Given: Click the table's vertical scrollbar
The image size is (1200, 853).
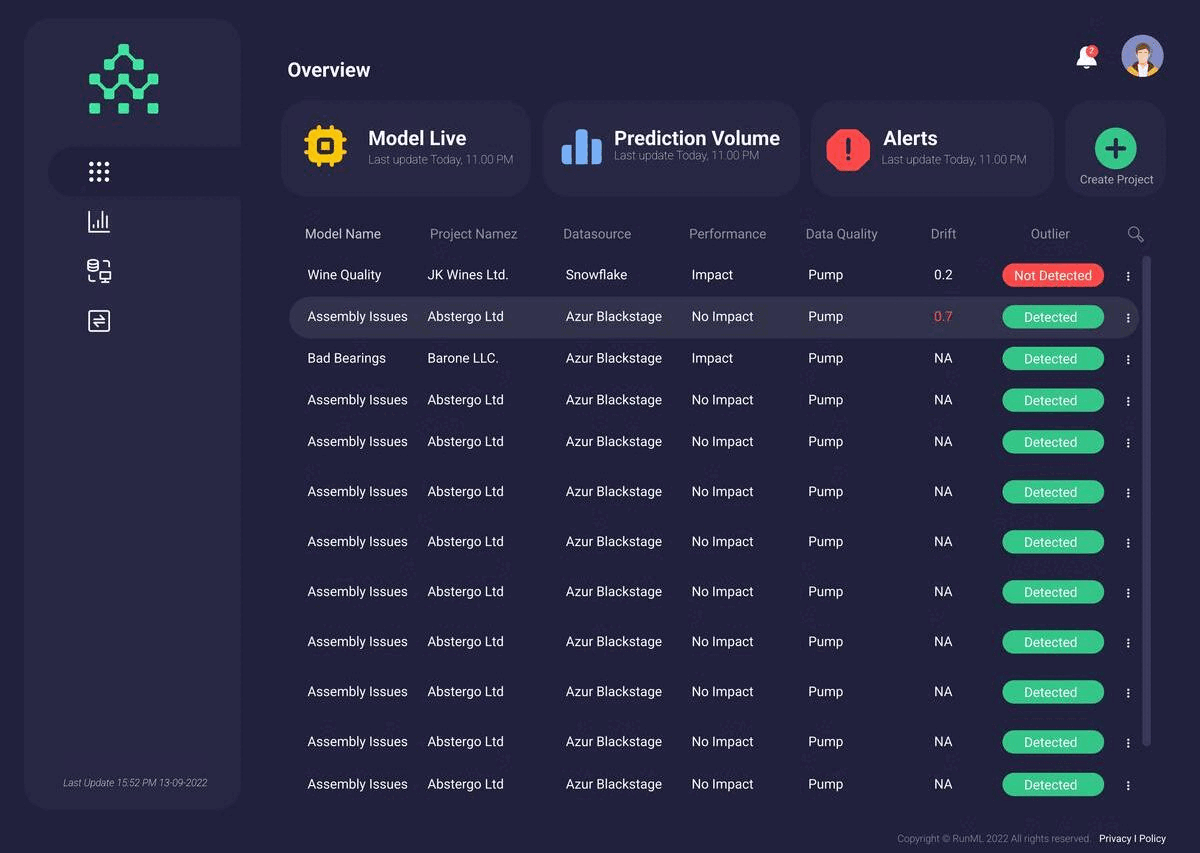Looking at the screenshot, I should pos(1146,500).
